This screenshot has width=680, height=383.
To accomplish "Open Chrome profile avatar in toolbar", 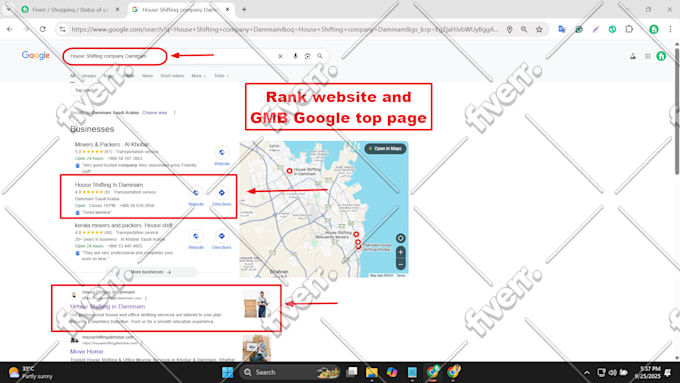I will 654,29.
